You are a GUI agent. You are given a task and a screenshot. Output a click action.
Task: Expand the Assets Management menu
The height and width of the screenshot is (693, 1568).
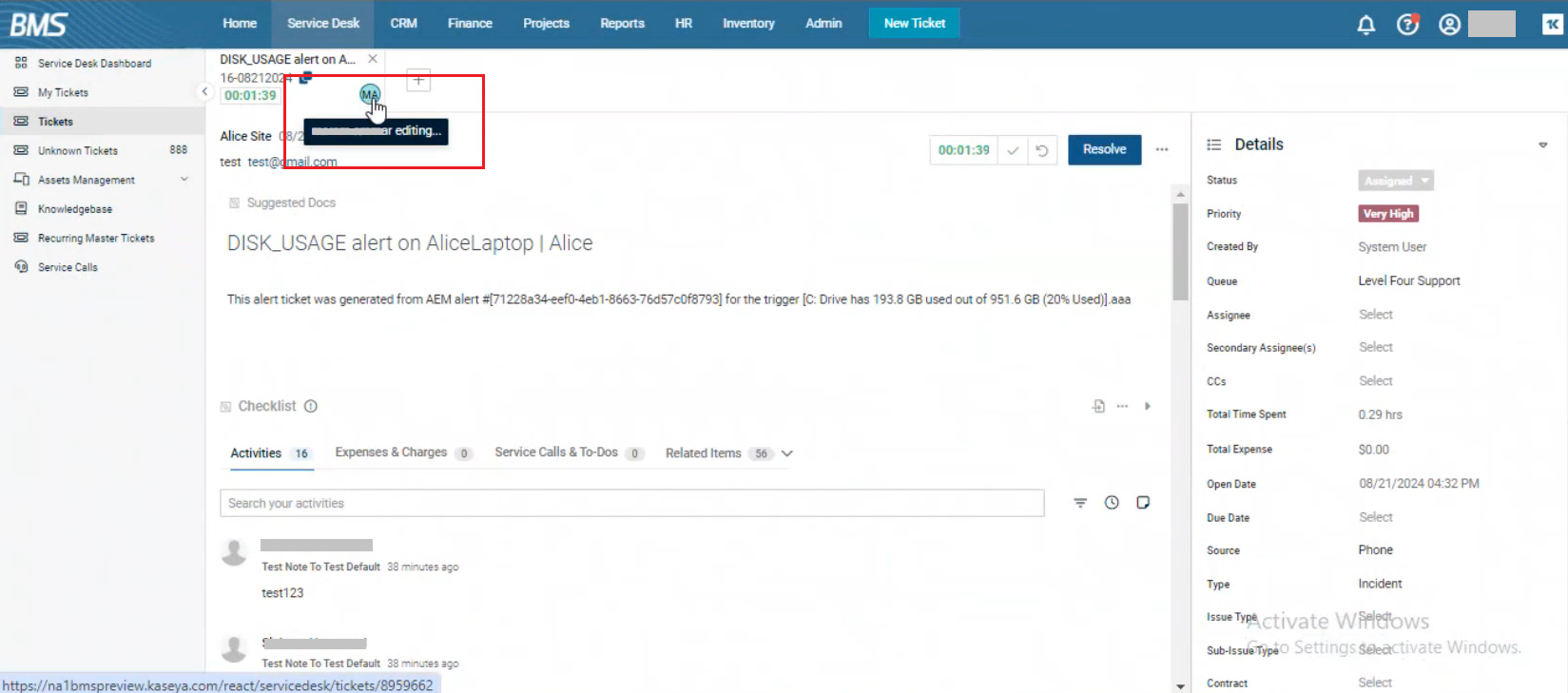(184, 180)
